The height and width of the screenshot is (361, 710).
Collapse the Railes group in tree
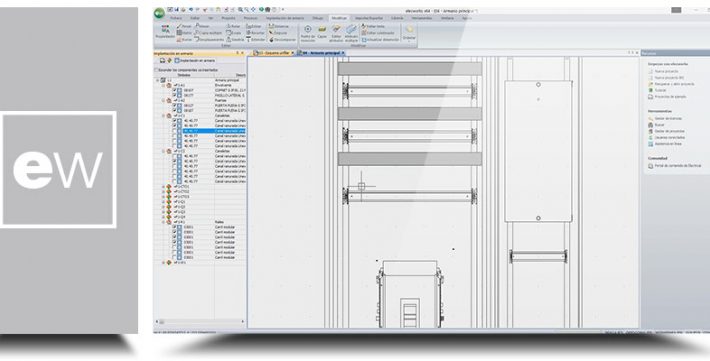pos(164,222)
